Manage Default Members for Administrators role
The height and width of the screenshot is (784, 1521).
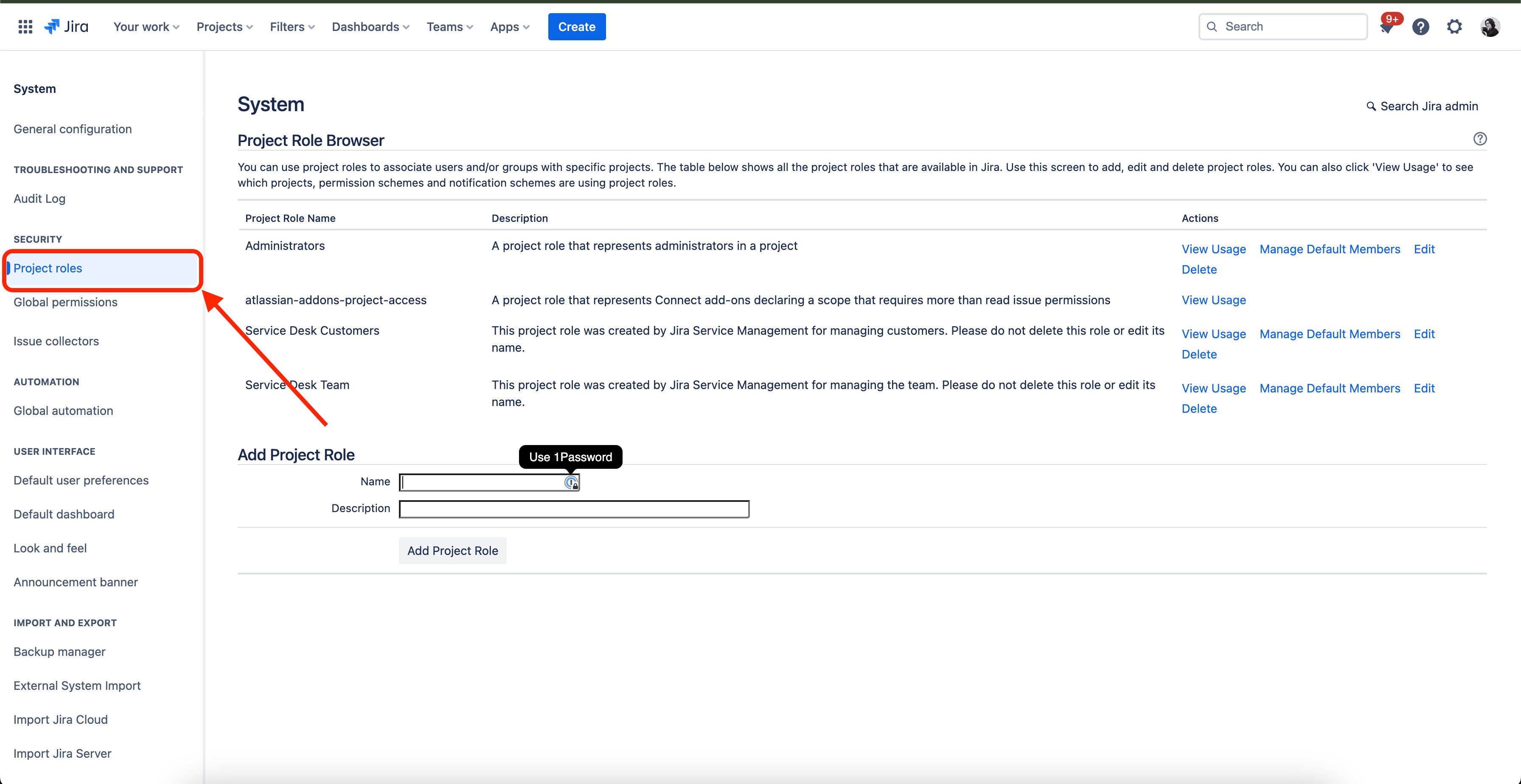tap(1330, 249)
